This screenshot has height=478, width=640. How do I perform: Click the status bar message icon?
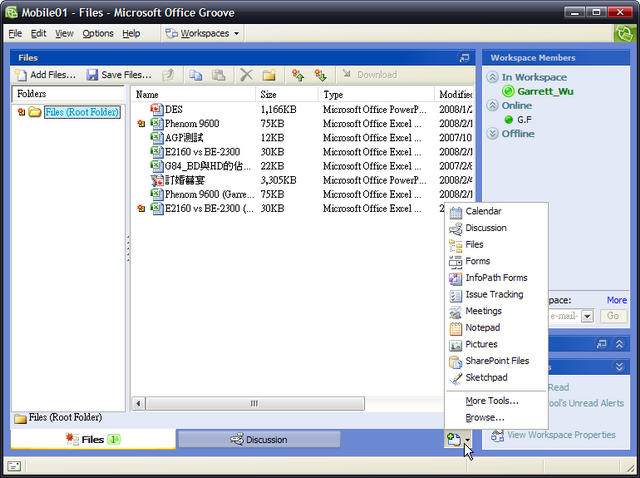[x=14, y=466]
